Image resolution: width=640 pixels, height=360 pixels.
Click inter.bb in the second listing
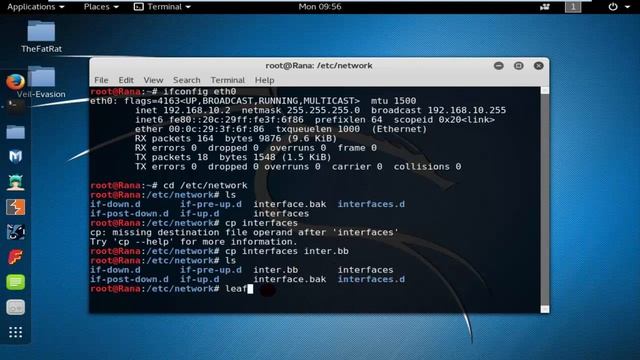(276, 270)
